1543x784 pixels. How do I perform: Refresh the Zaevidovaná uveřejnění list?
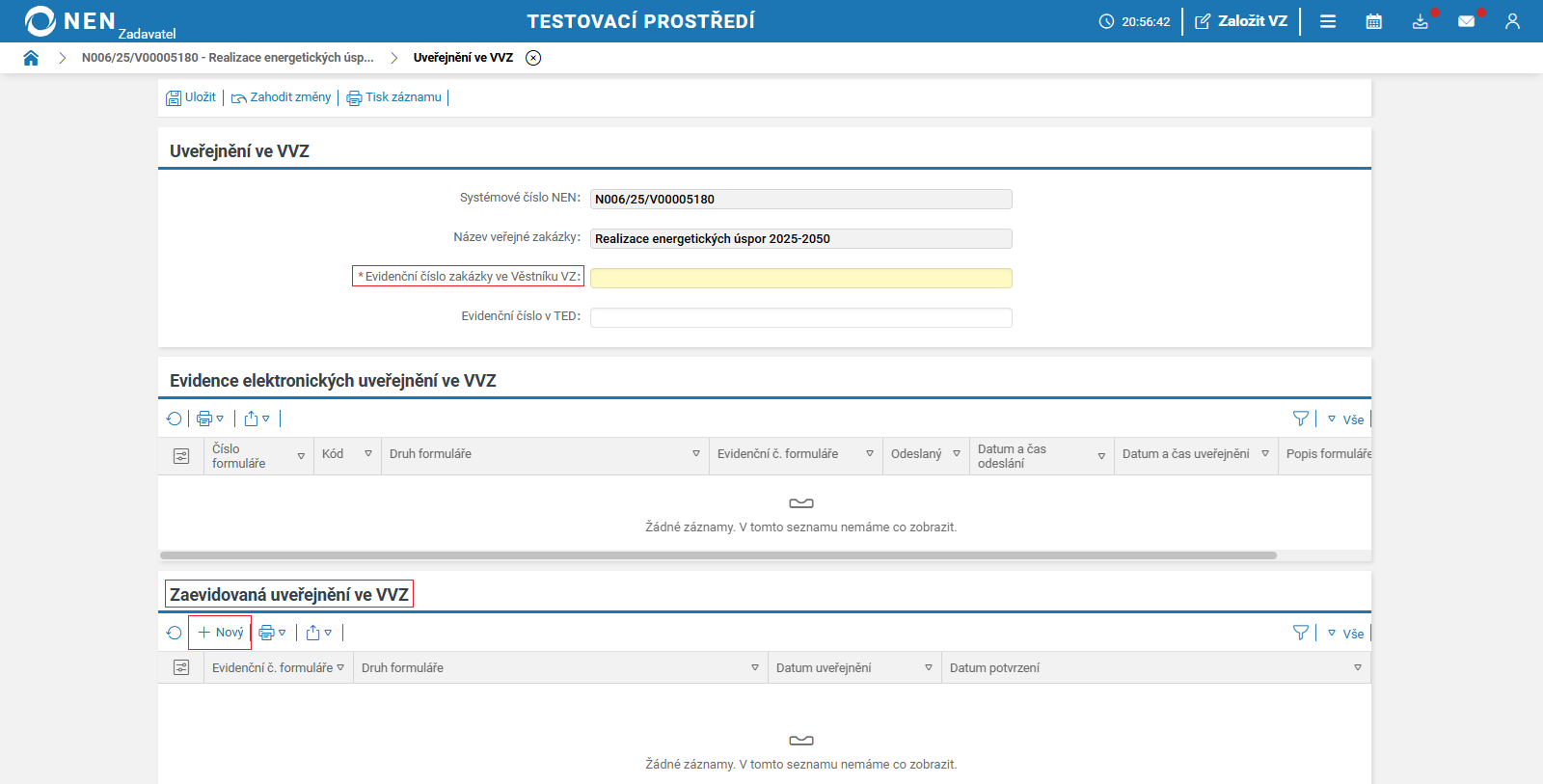coord(174,633)
